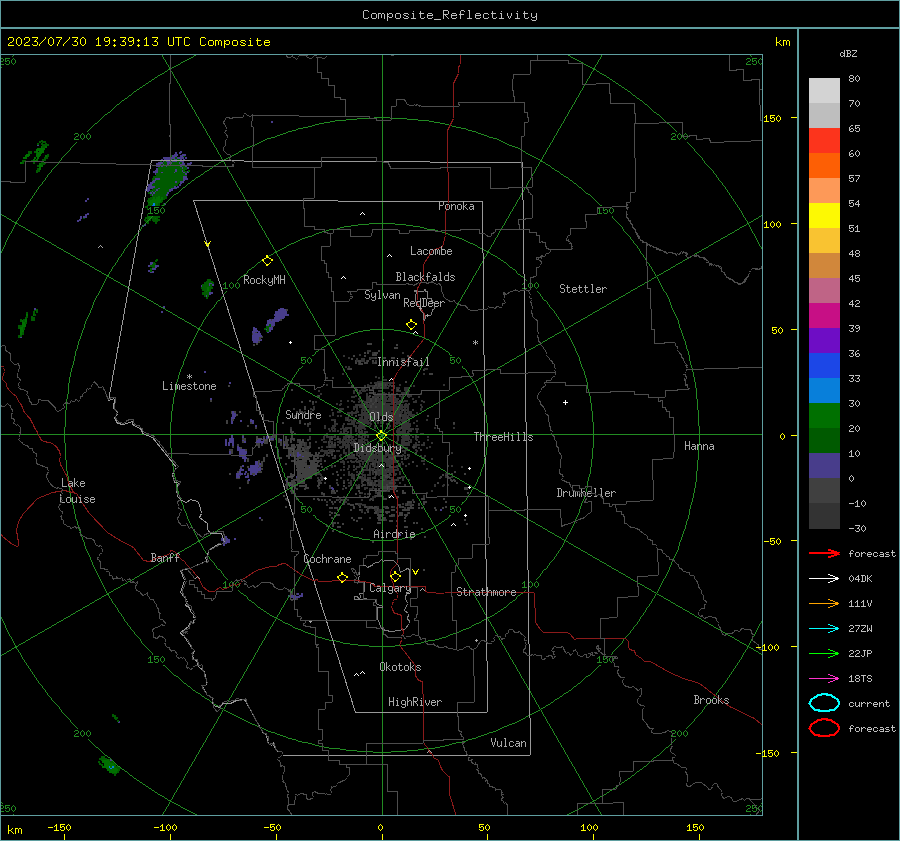The width and height of the screenshot is (900, 841).
Task: Select the Cochrane label
Action: coord(327,559)
